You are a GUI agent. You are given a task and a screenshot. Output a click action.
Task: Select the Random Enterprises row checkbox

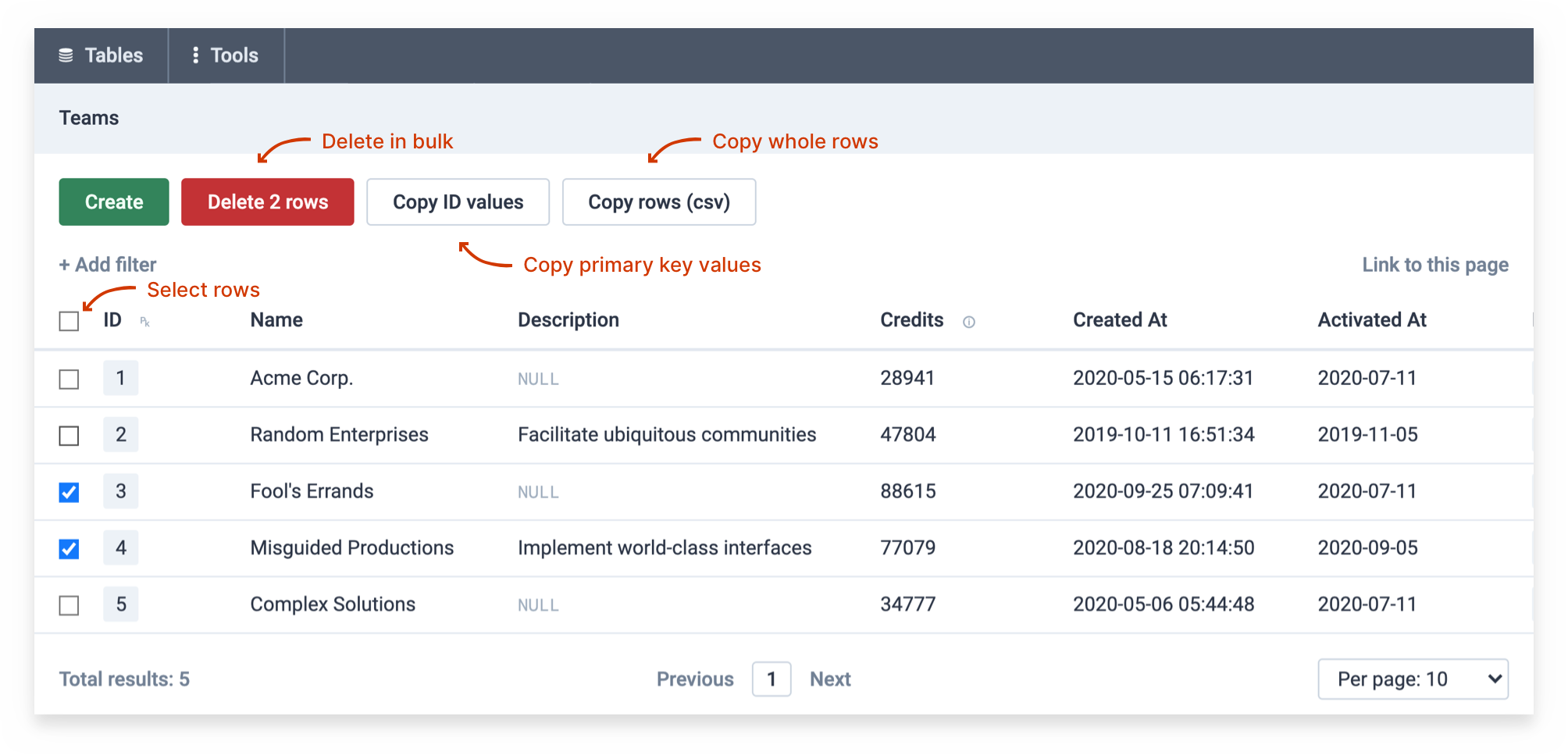click(69, 435)
